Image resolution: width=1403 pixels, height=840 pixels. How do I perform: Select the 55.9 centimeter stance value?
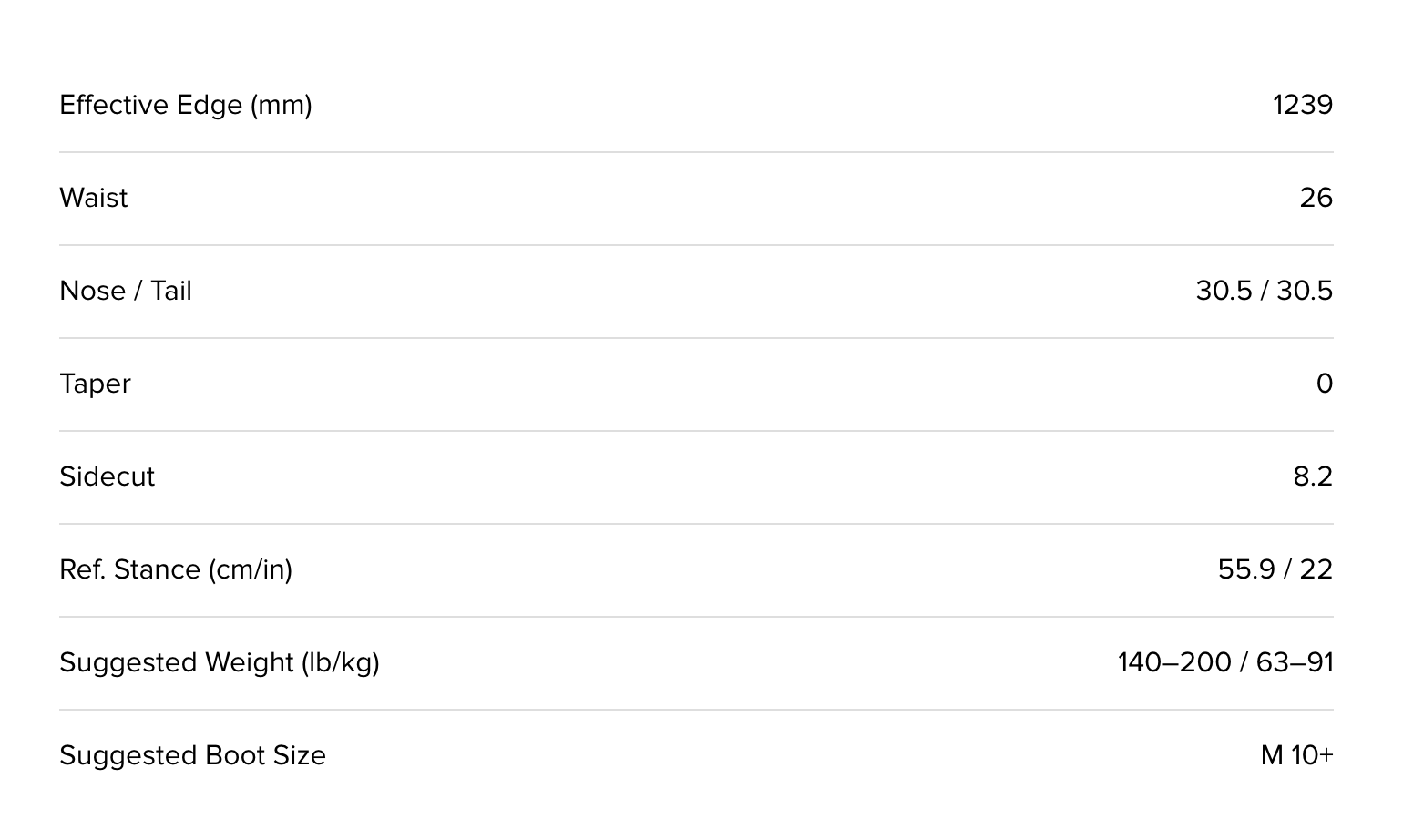pos(1246,570)
